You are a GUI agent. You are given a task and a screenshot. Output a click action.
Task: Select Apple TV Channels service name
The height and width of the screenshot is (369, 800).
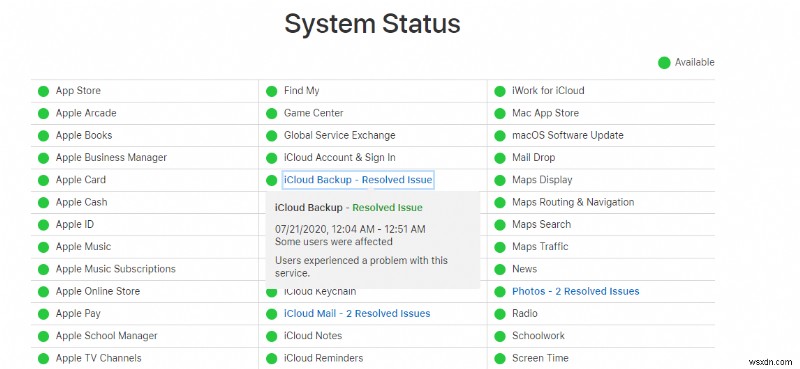coord(98,358)
